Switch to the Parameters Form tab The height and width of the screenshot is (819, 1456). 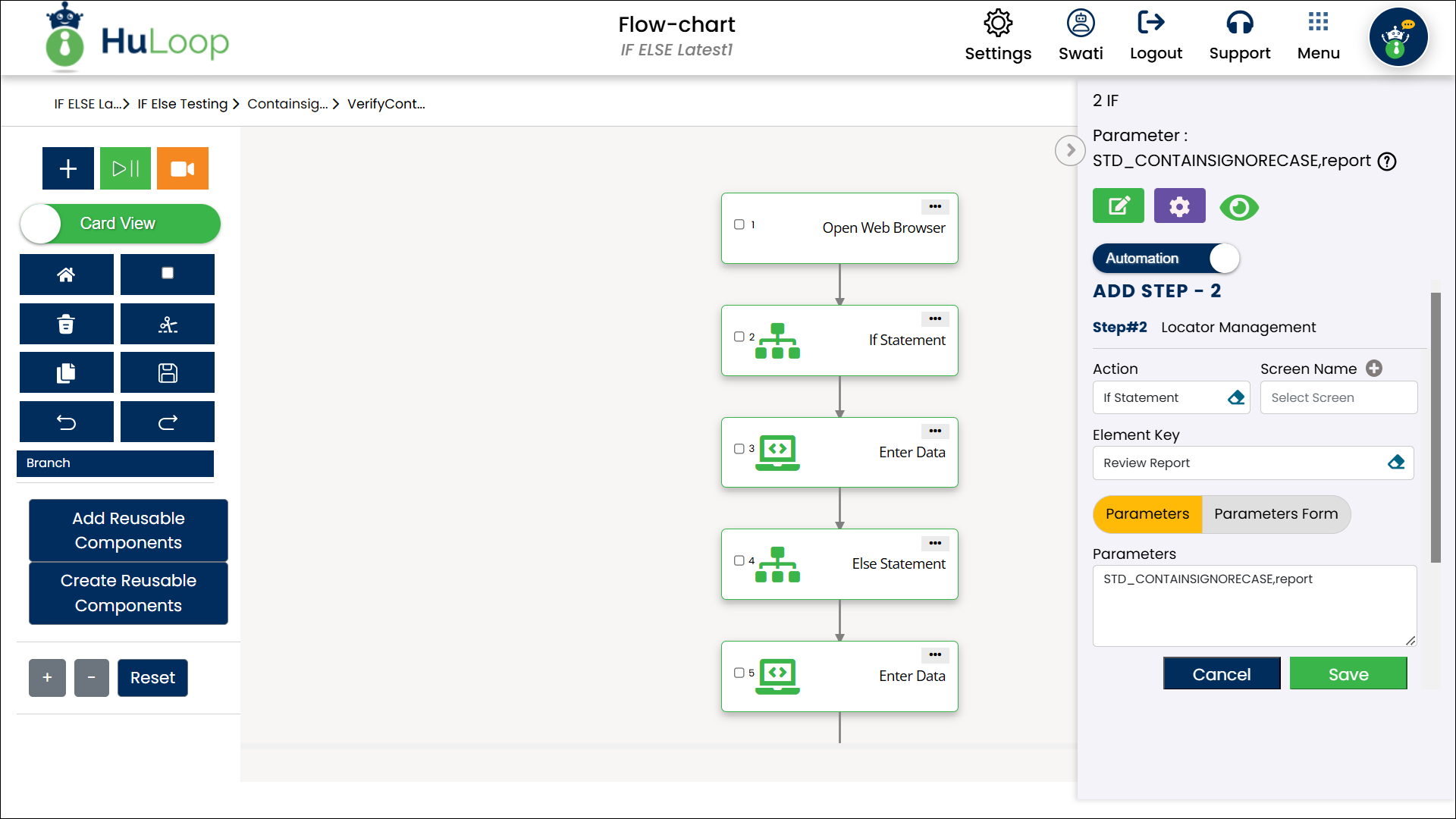[1276, 514]
